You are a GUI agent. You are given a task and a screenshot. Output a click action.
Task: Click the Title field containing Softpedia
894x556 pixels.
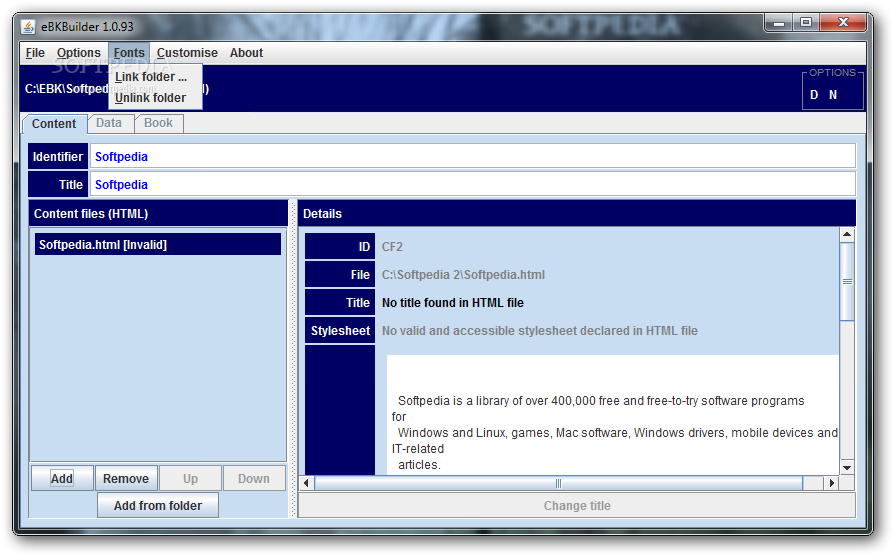pos(473,184)
